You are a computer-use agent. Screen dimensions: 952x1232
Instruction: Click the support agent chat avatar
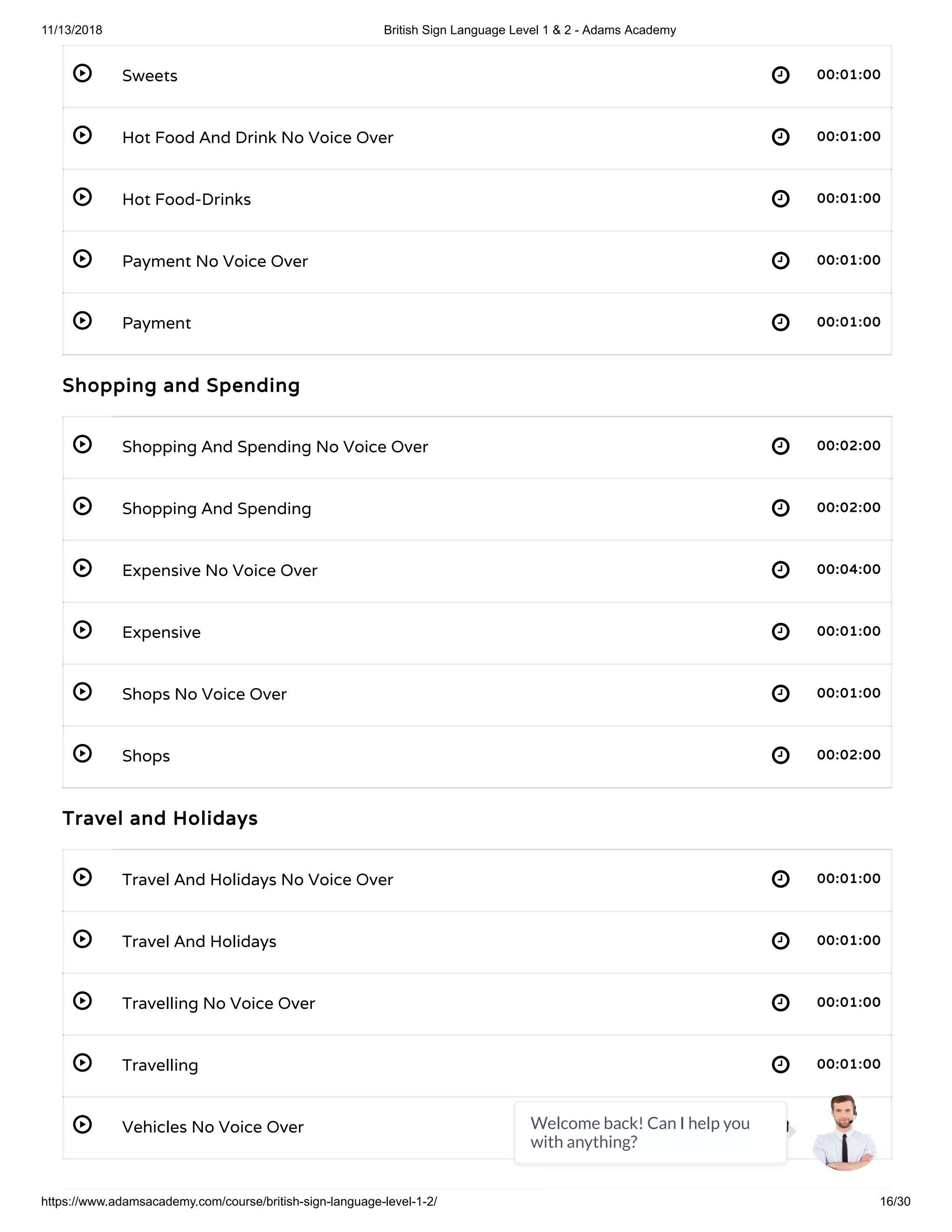(x=844, y=1132)
